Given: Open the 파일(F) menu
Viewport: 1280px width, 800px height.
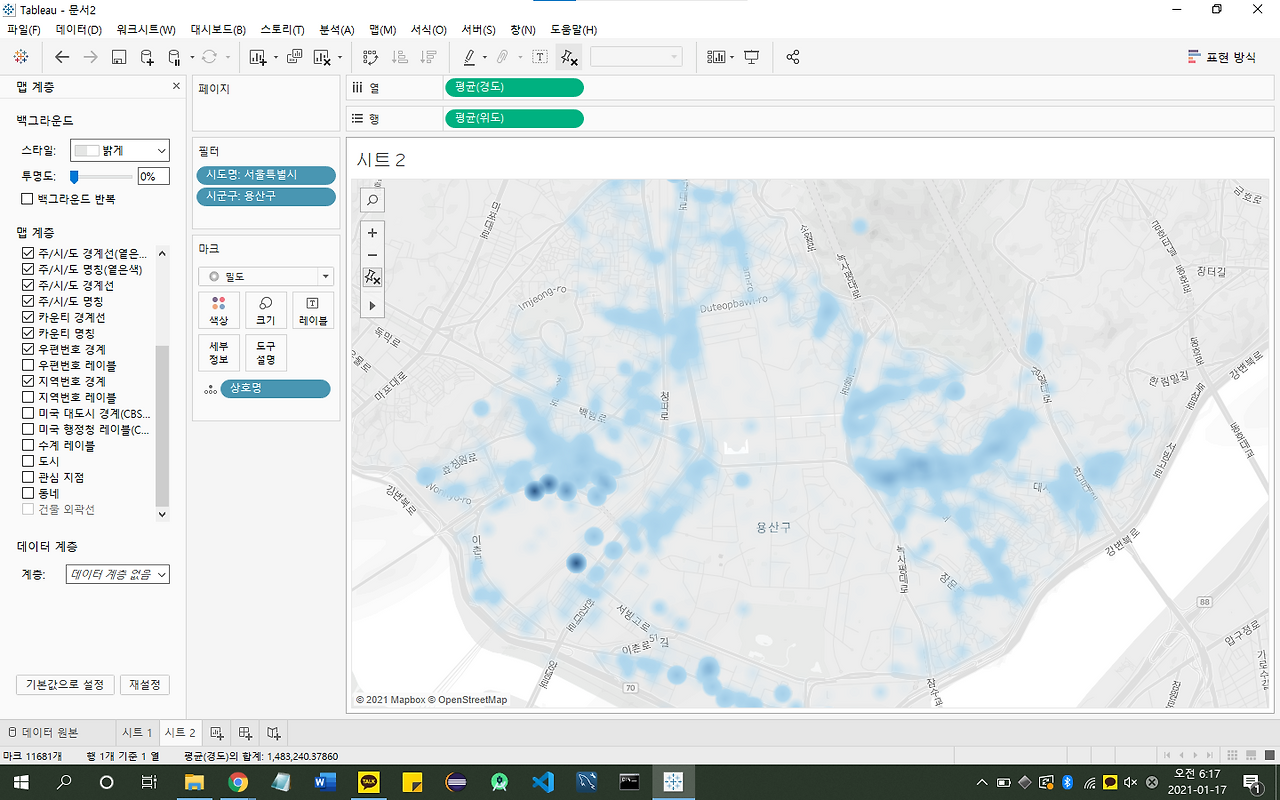Looking at the screenshot, I should point(24,30).
